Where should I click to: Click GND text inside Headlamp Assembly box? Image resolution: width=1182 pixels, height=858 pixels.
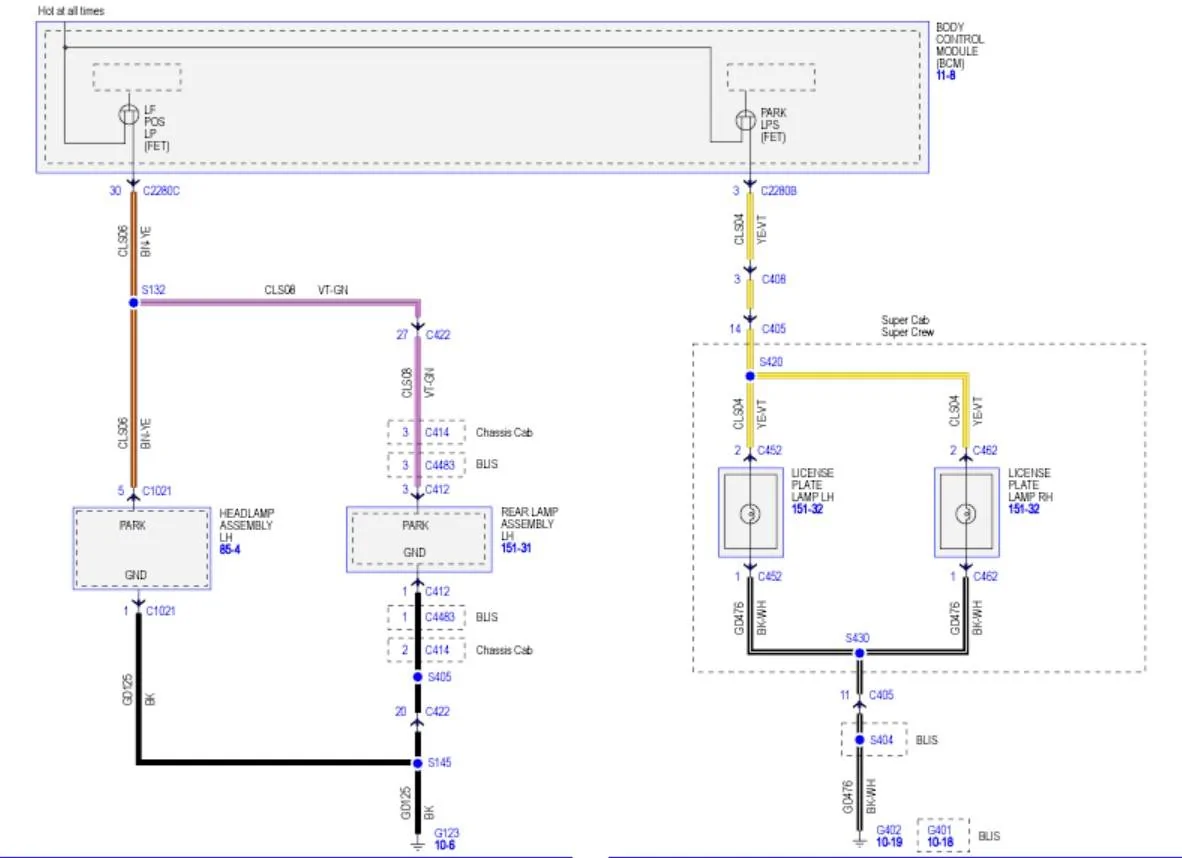click(136, 575)
